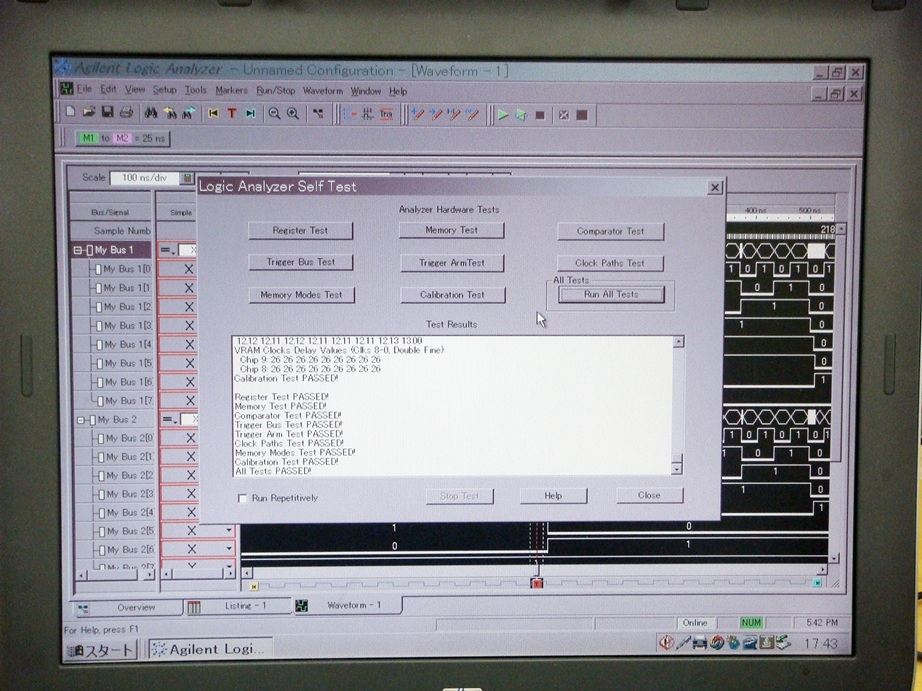Image resolution: width=922 pixels, height=691 pixels.
Task: Click the M1 to M2 = 25 ns readout
Action: tap(122, 139)
